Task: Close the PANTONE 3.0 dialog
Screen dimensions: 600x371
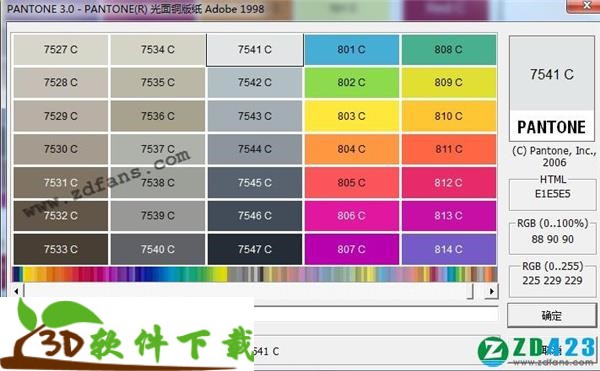Action: (x=586, y=5)
